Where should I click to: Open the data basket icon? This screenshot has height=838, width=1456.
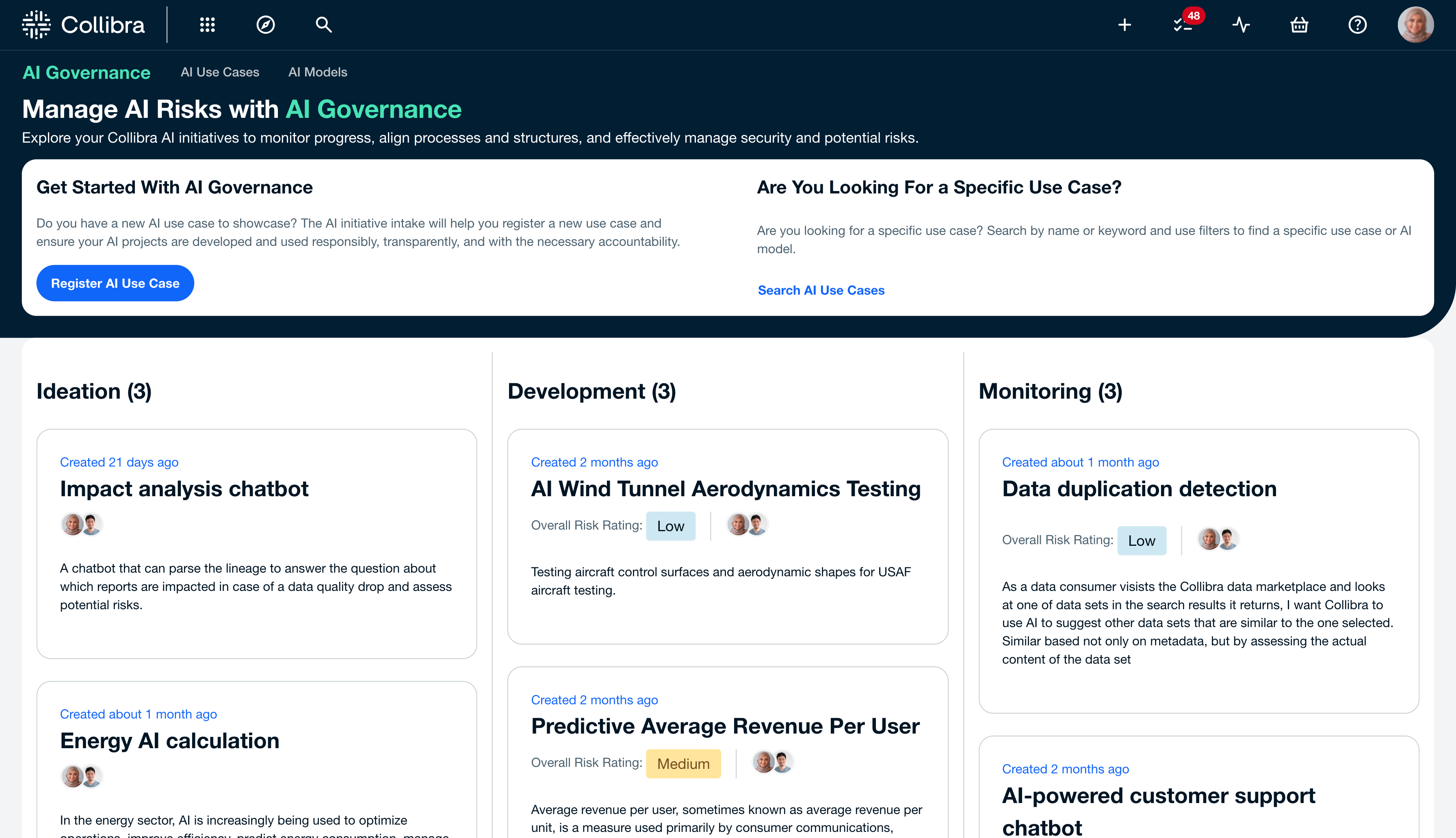[x=1299, y=25]
